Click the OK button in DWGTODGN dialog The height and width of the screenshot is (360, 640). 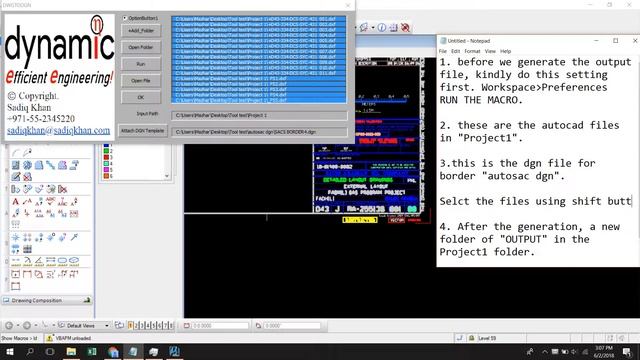pos(141,97)
